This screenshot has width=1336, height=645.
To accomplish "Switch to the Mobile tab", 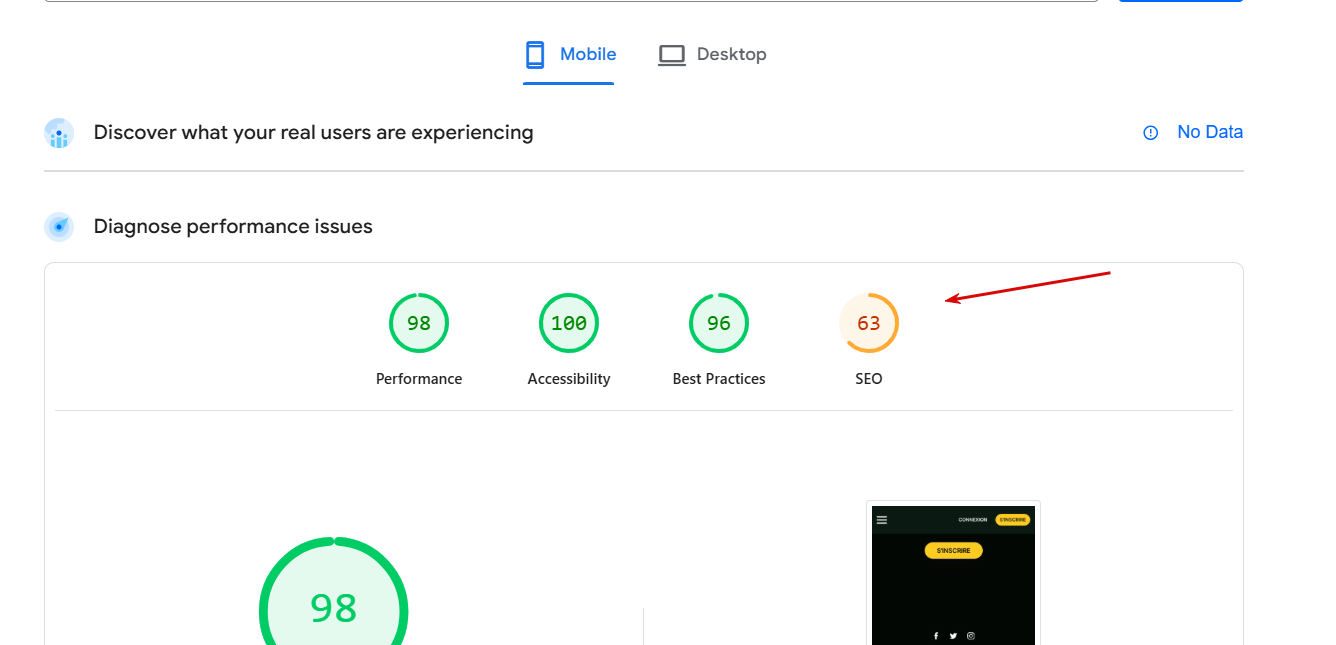I will (569, 55).
